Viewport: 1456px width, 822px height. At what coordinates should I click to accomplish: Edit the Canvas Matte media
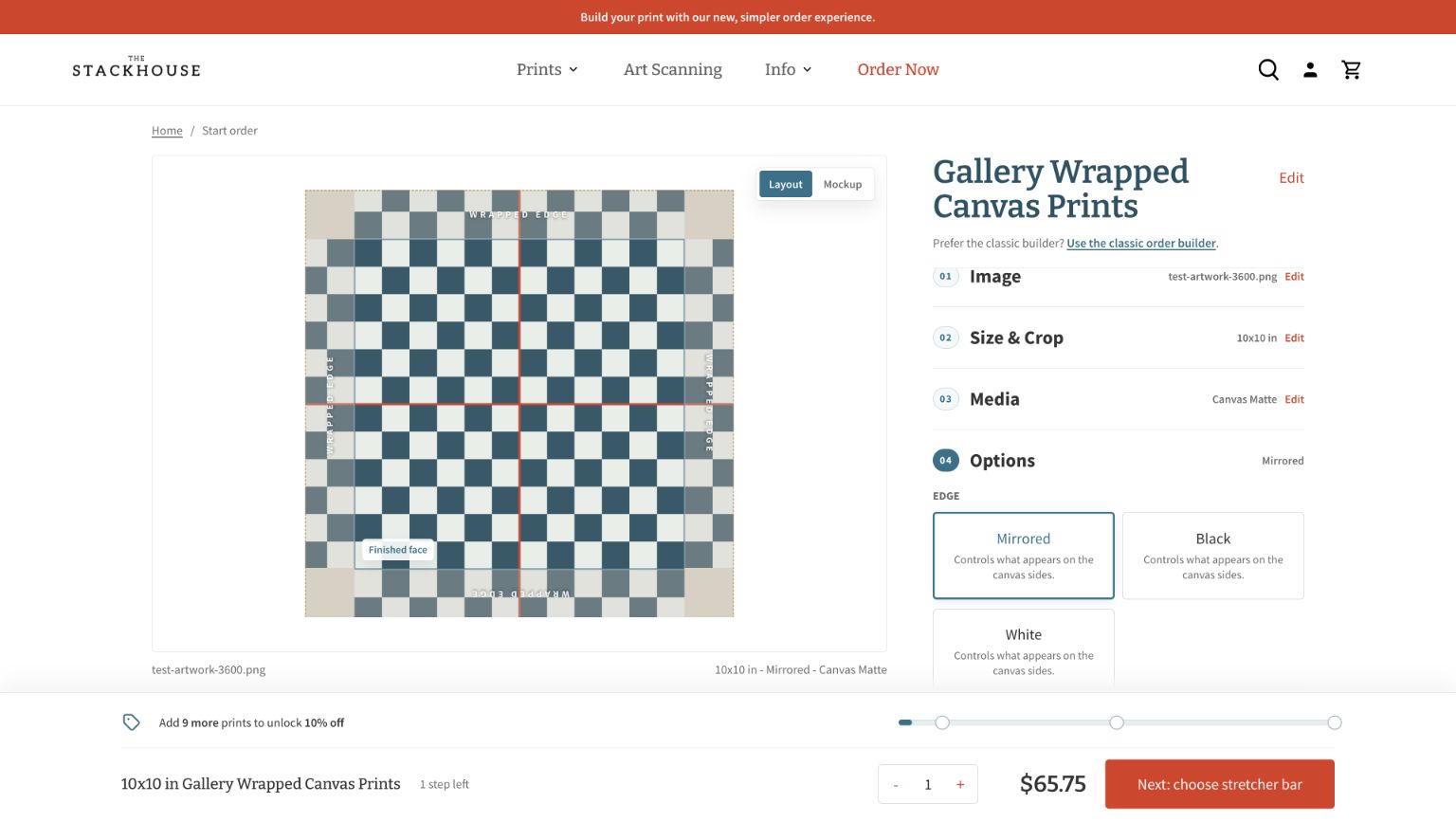[1294, 399]
